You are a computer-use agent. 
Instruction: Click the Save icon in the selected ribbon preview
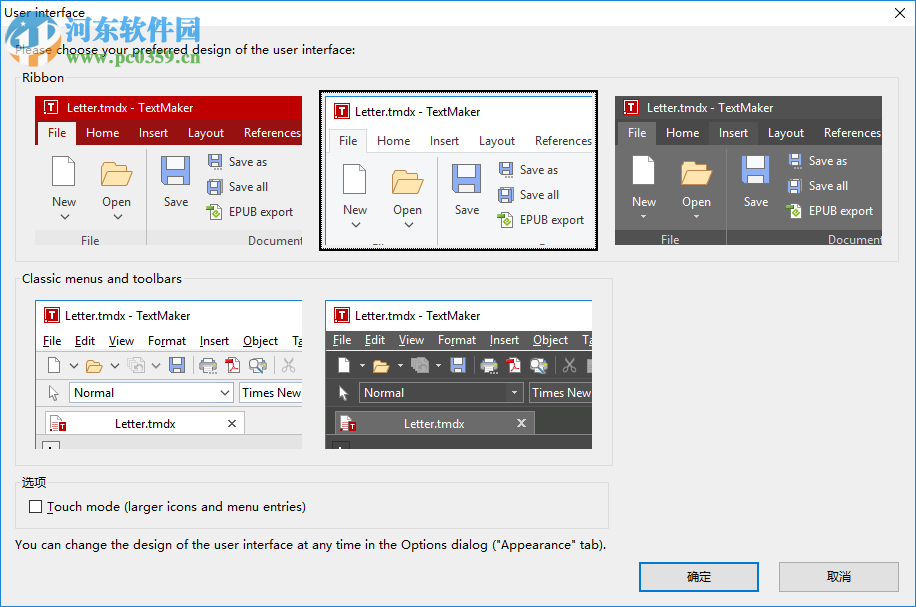(466, 178)
